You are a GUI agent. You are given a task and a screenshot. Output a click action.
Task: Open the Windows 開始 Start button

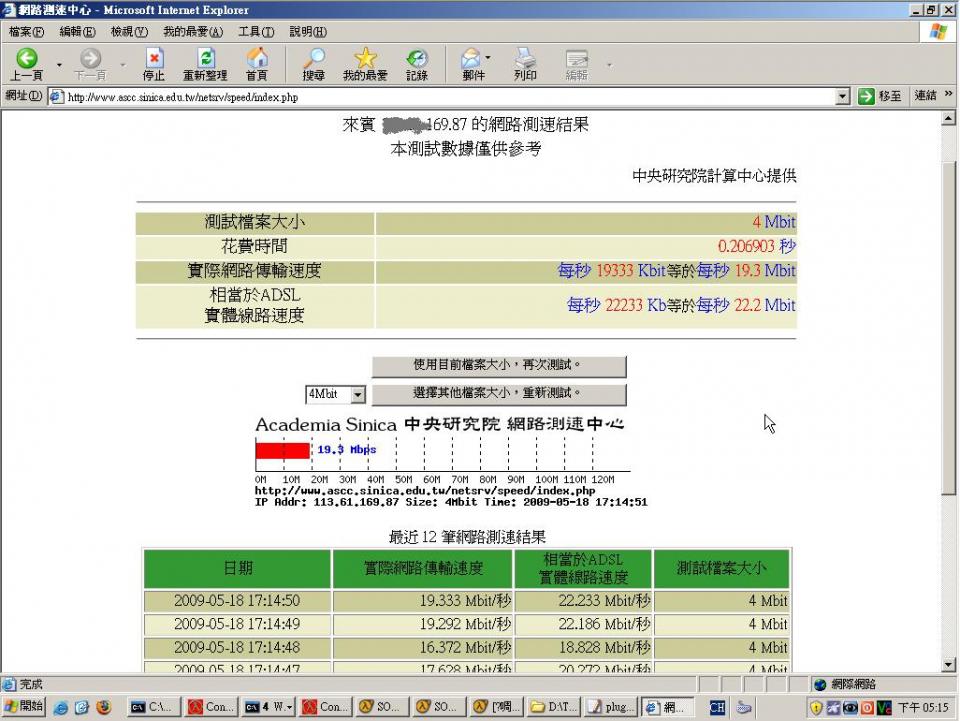click(24, 707)
